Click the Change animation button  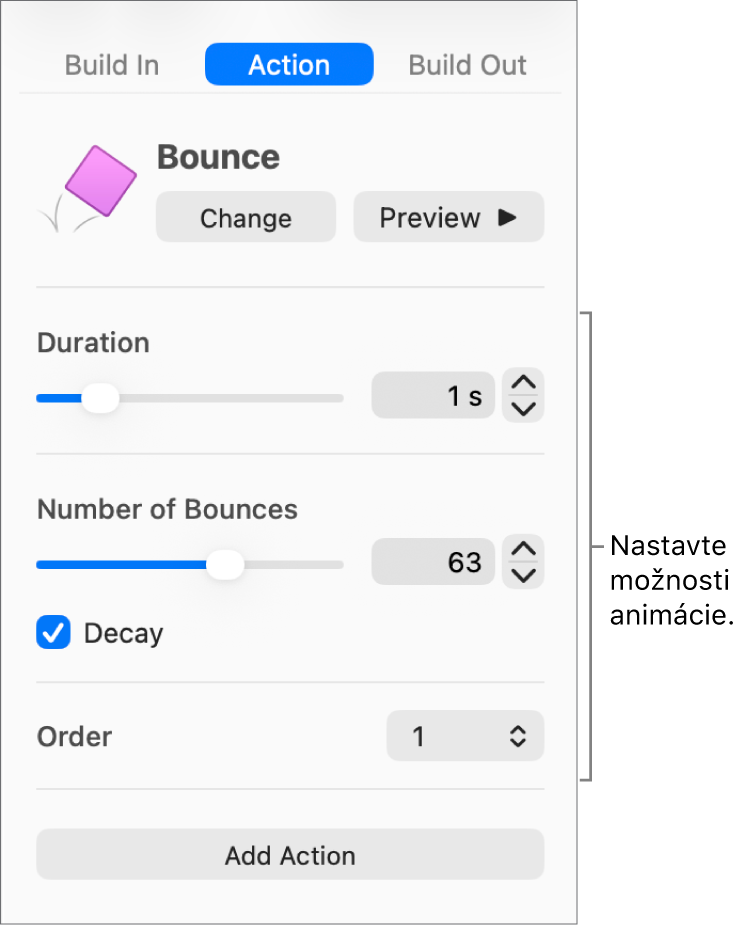(x=246, y=217)
